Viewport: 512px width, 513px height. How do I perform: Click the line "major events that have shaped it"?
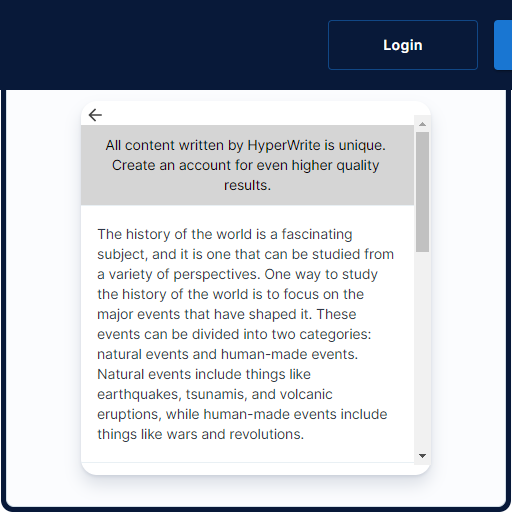point(203,314)
